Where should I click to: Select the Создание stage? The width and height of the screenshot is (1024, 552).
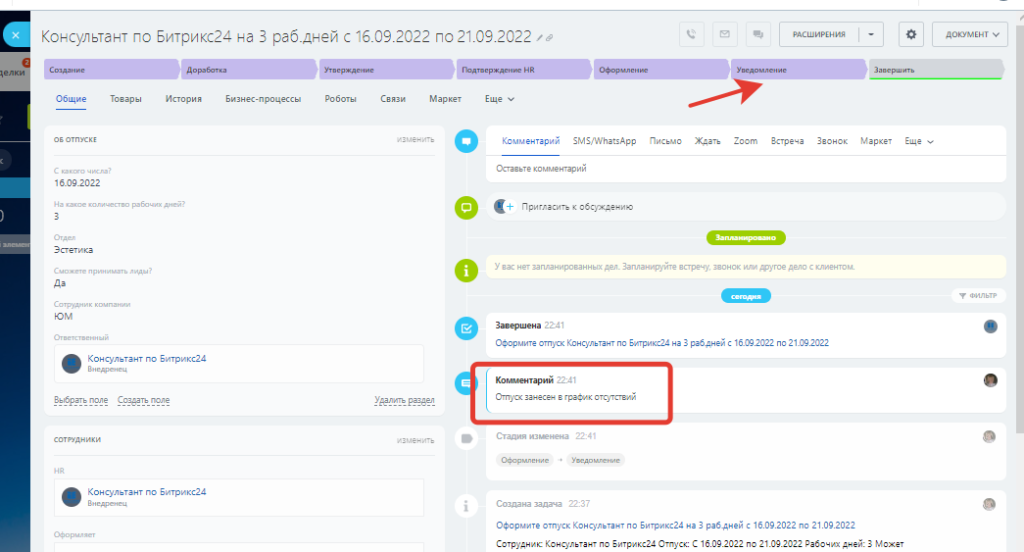click(111, 69)
